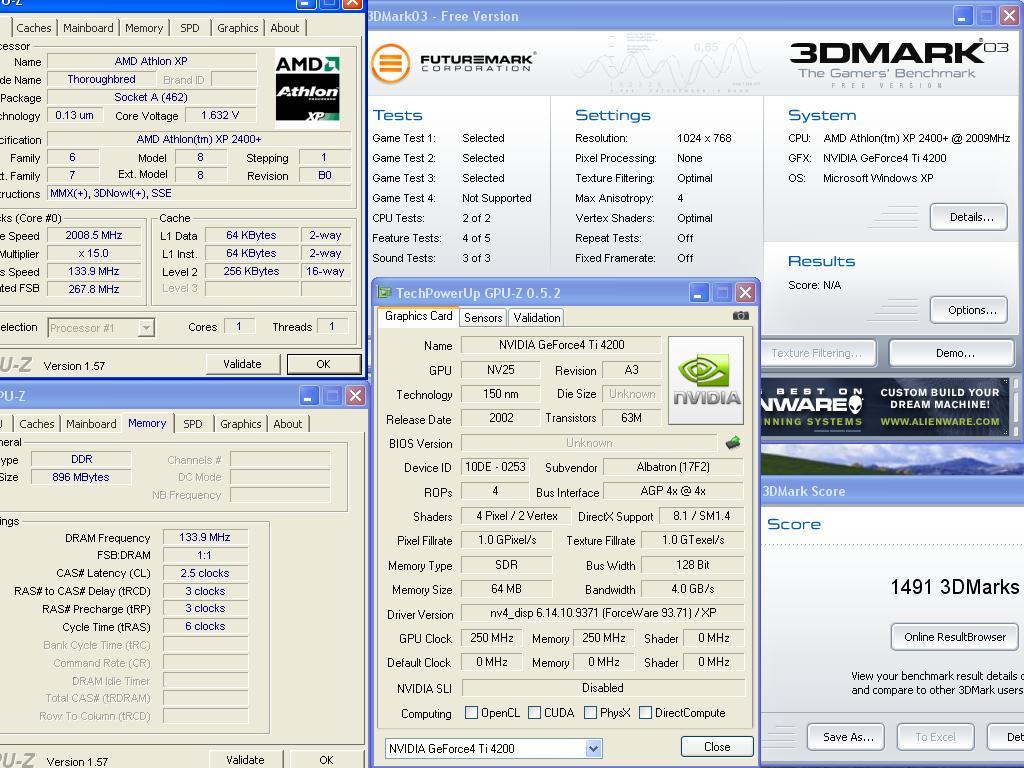
Task: Close the top CPU-Z window
Action: [x=353, y=3]
